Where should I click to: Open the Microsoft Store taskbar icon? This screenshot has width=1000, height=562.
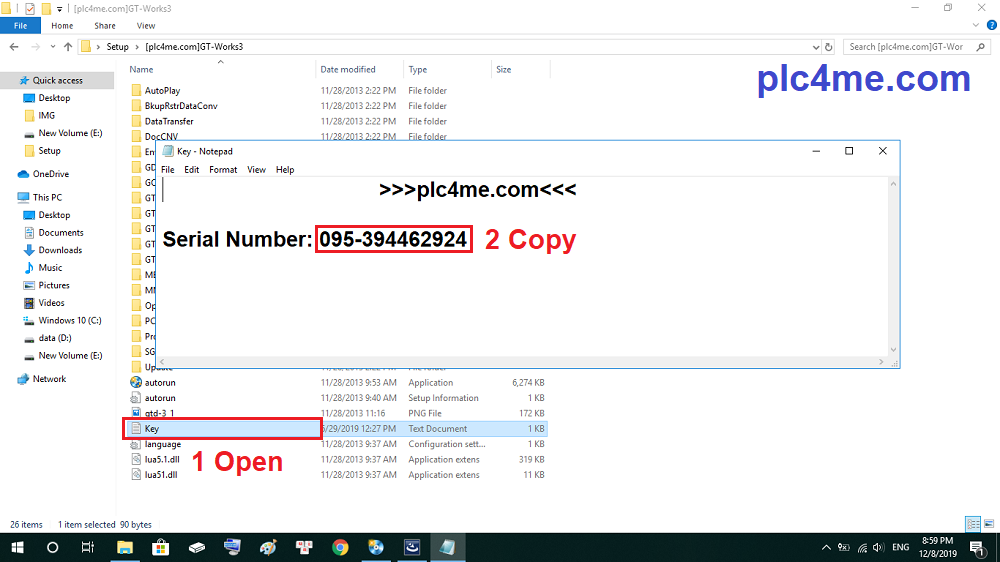click(x=160, y=547)
